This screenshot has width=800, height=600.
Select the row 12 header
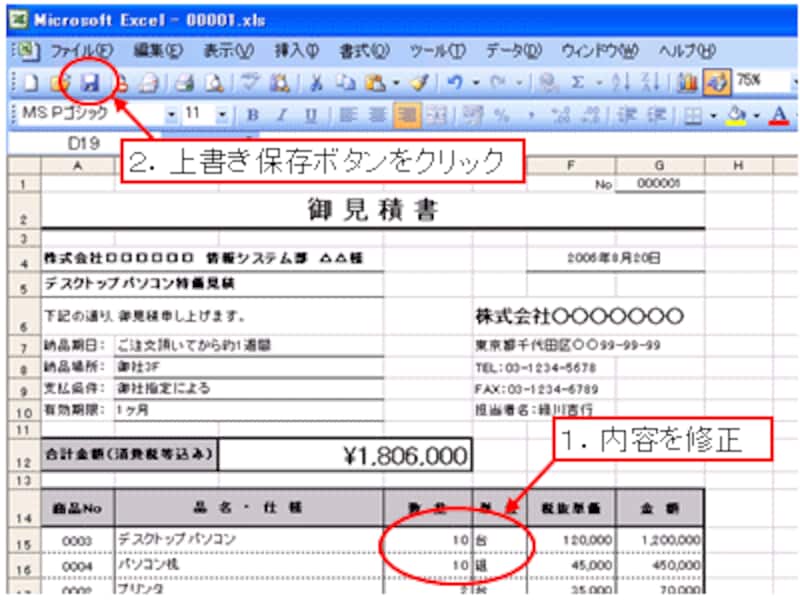click(x=24, y=454)
